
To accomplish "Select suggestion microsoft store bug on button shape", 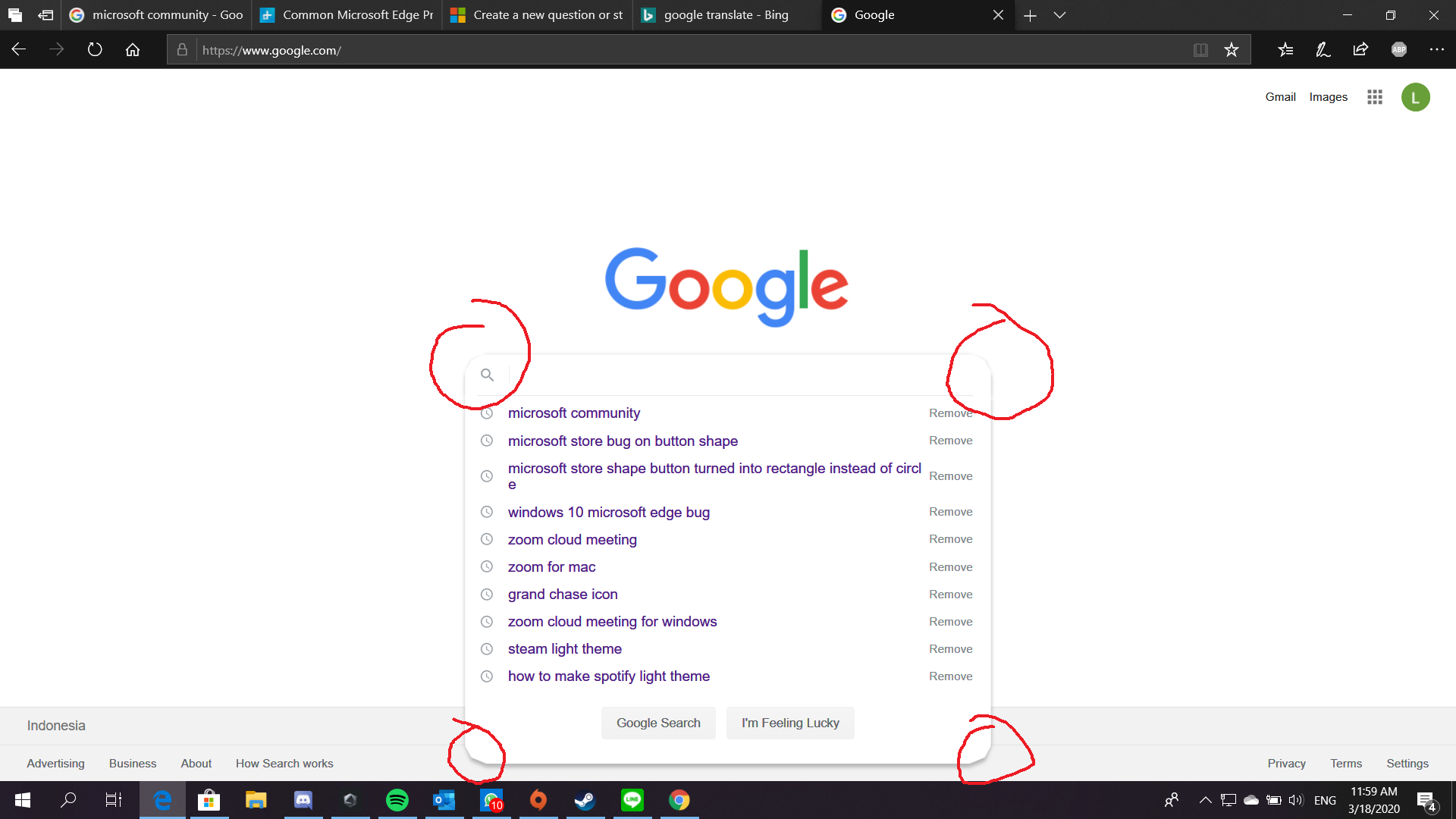I will [623, 441].
